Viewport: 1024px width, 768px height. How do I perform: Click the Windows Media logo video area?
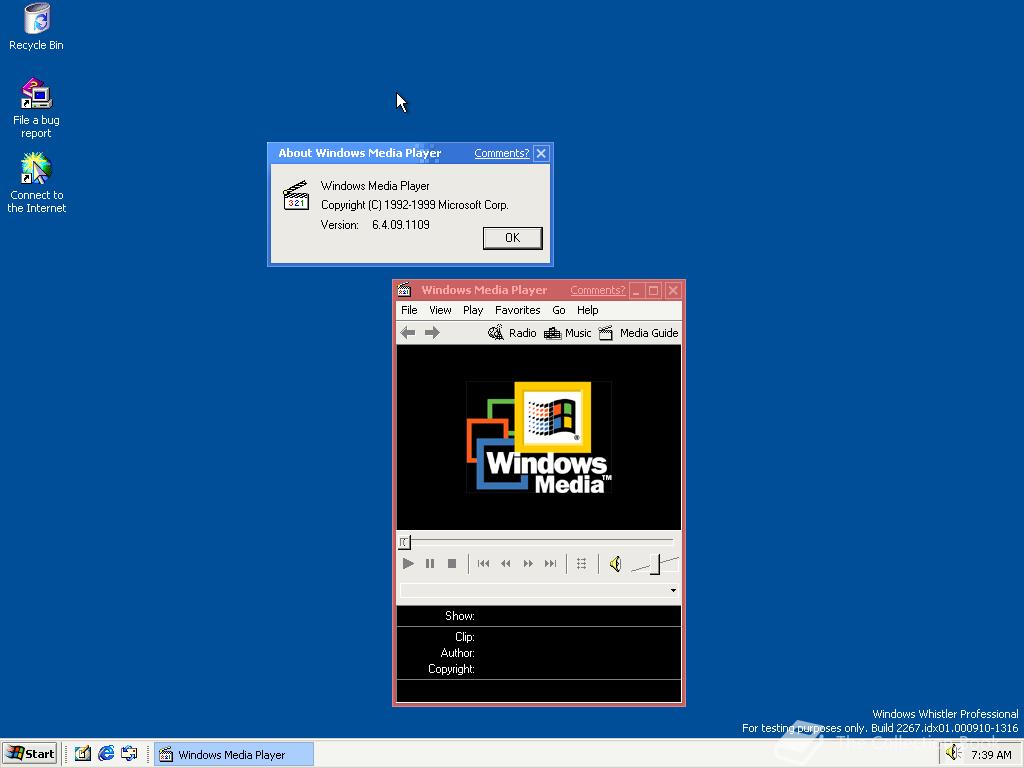point(539,437)
